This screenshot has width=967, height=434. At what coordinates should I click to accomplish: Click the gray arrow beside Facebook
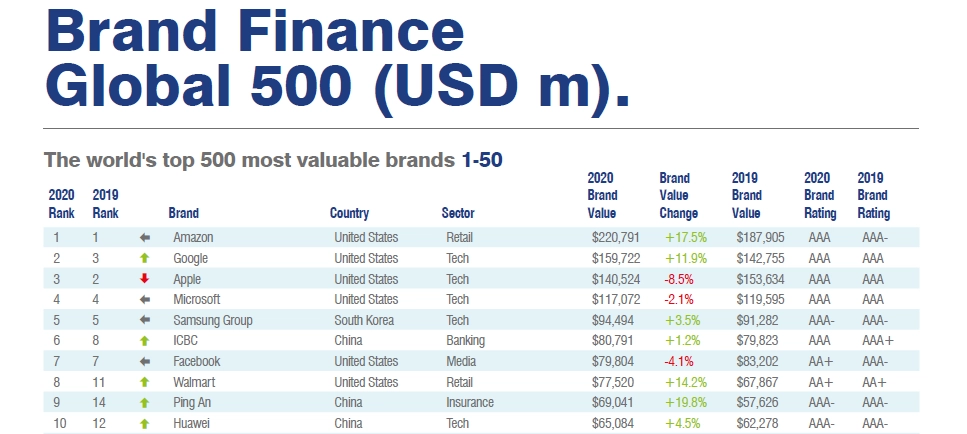[145, 361]
